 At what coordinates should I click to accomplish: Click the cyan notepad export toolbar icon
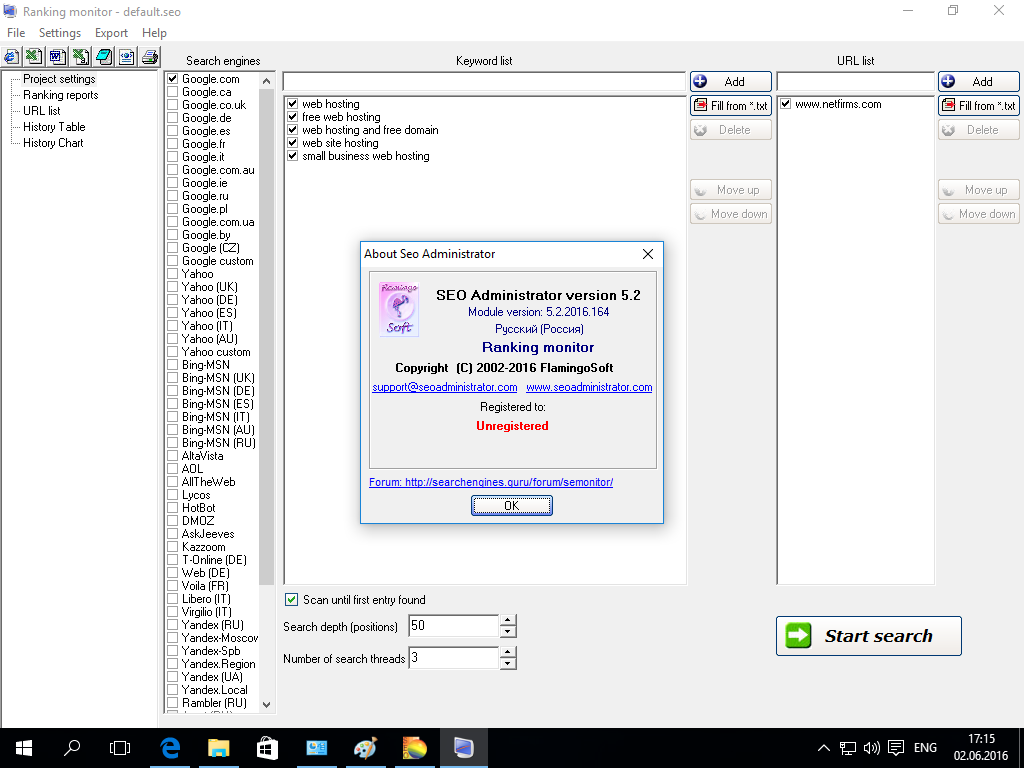tap(104, 57)
